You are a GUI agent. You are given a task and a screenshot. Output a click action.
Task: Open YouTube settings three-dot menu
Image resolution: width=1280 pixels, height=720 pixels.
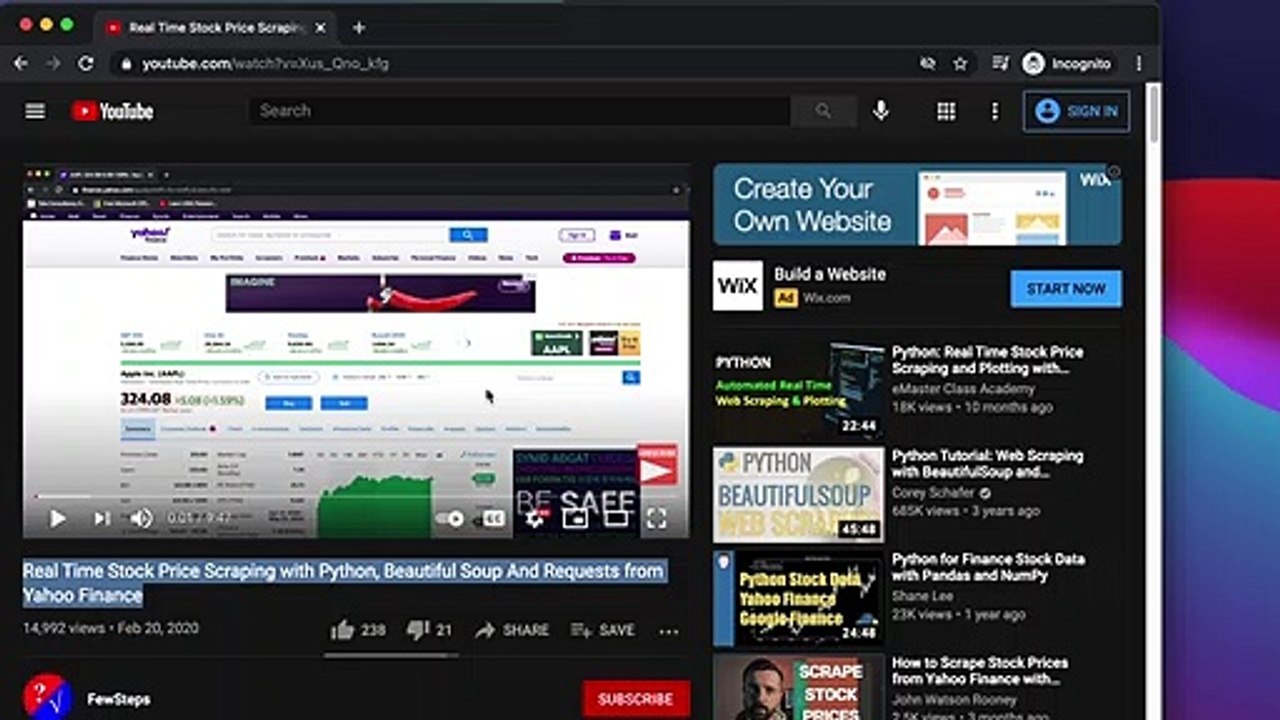pos(994,111)
